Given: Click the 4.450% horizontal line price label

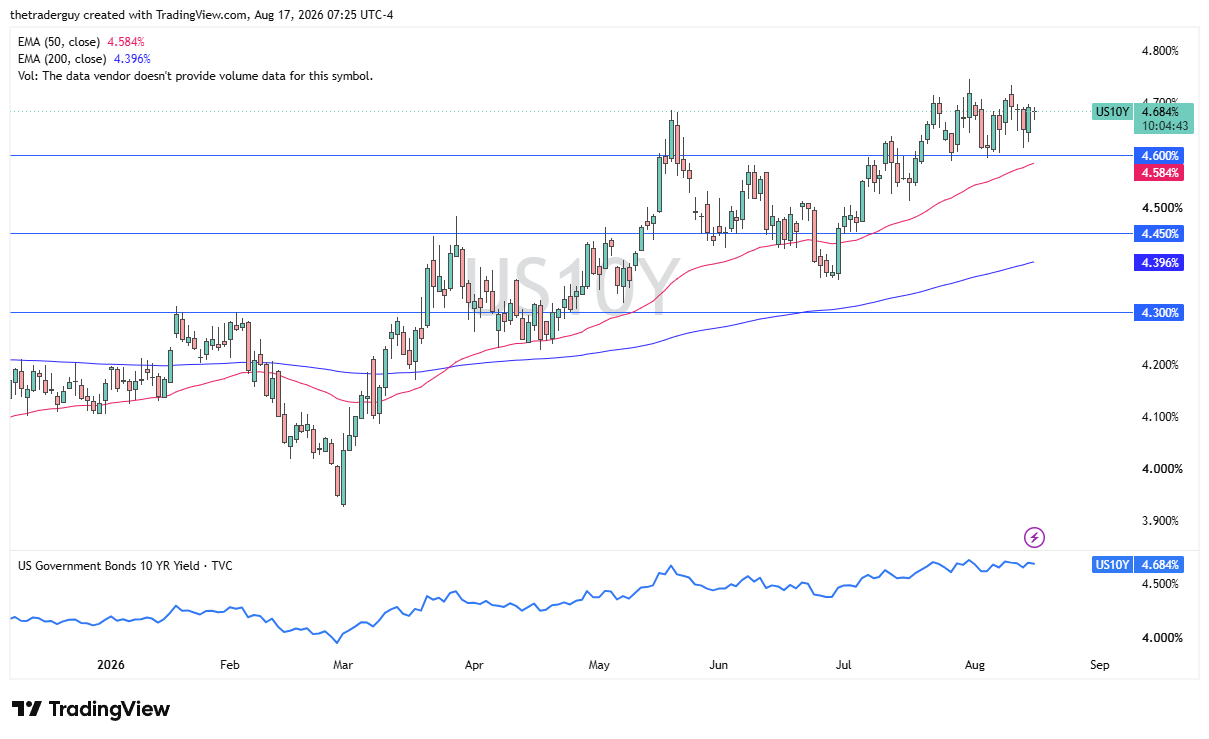Looking at the screenshot, I should [x=1160, y=234].
